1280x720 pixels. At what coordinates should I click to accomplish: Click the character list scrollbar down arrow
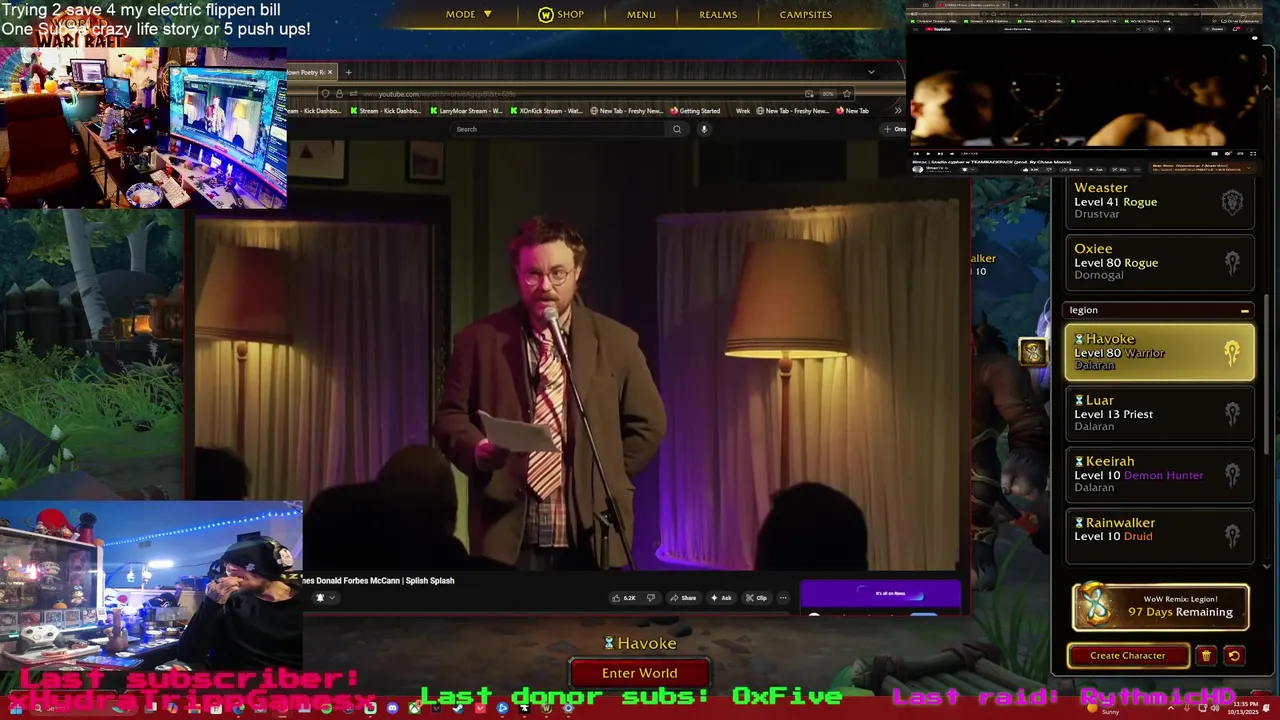(x=1269, y=566)
